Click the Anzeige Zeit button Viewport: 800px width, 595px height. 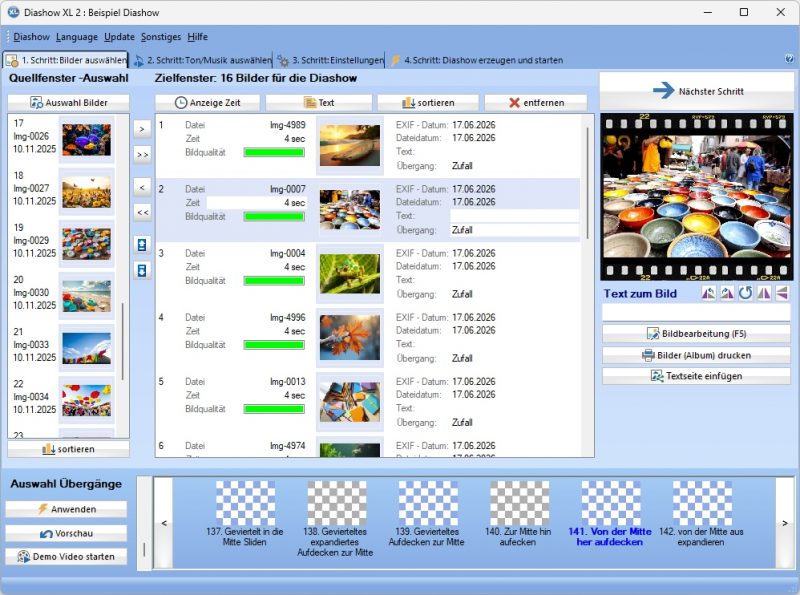(x=207, y=103)
